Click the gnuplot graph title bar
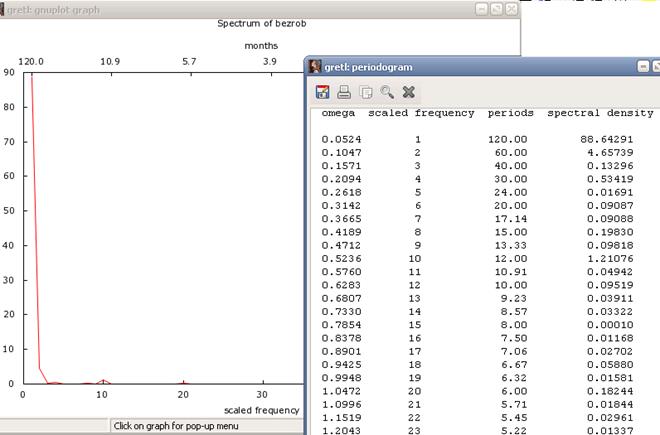This screenshot has height=435, width=660. point(260,9)
